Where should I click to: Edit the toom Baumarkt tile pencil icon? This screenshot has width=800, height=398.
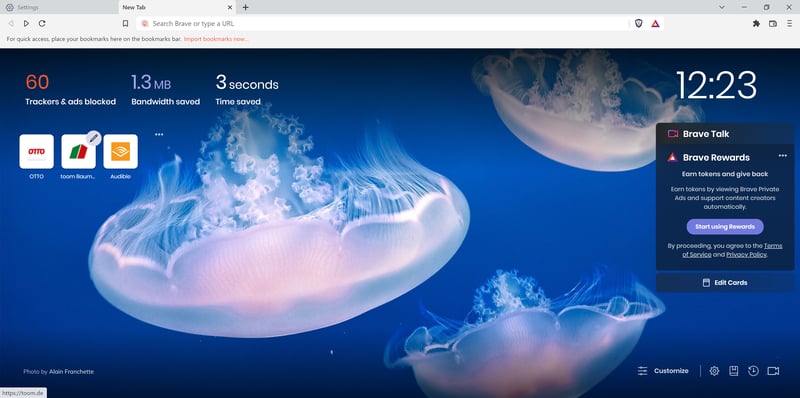pyautogui.click(x=93, y=138)
